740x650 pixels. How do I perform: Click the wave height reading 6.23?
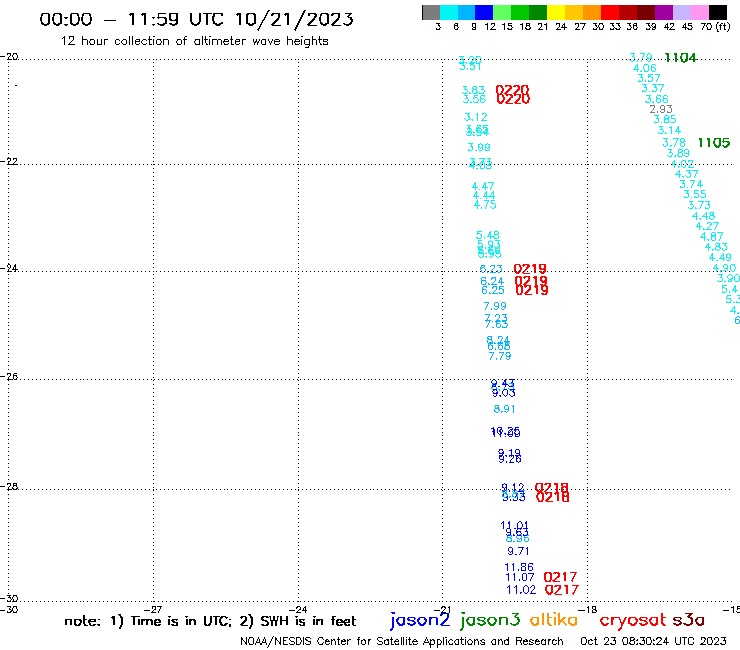point(491,269)
